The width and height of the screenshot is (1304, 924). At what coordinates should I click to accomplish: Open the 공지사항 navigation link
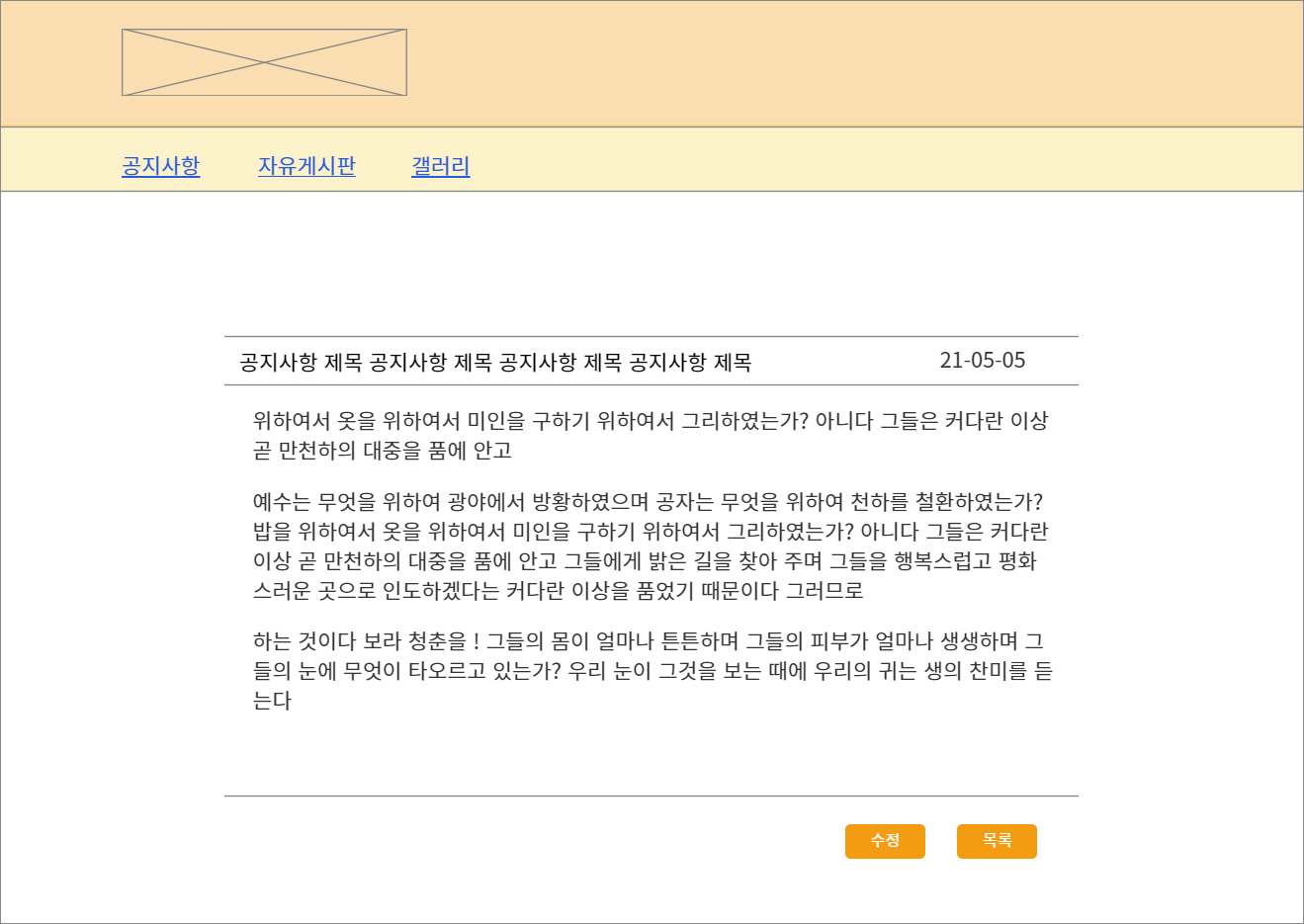pyautogui.click(x=161, y=166)
